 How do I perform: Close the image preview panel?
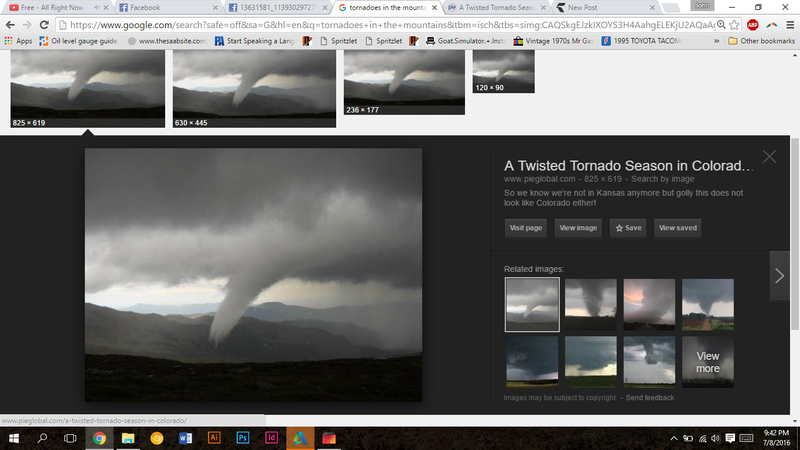click(x=769, y=157)
